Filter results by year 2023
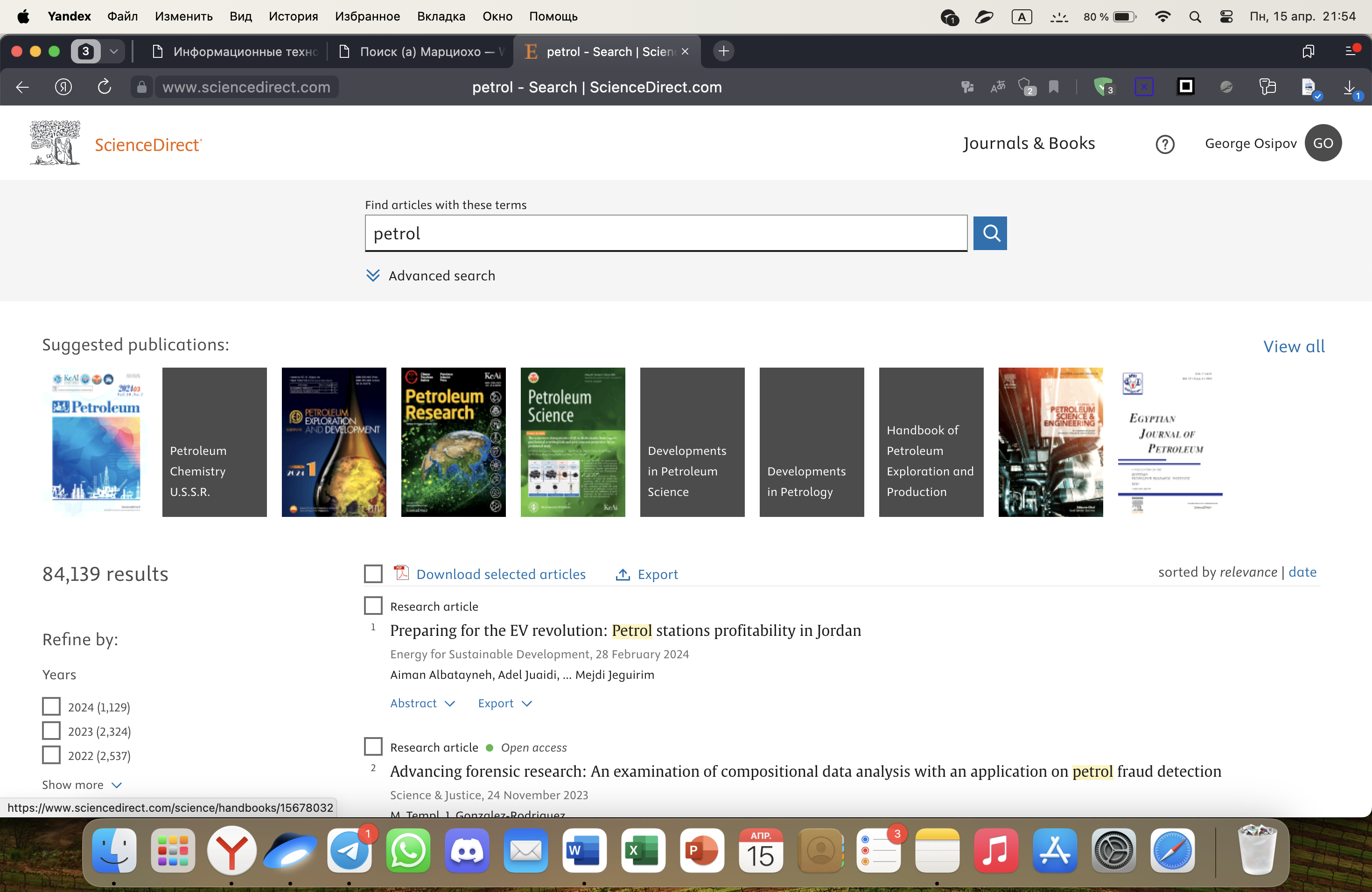The image size is (1372, 892). point(51,731)
